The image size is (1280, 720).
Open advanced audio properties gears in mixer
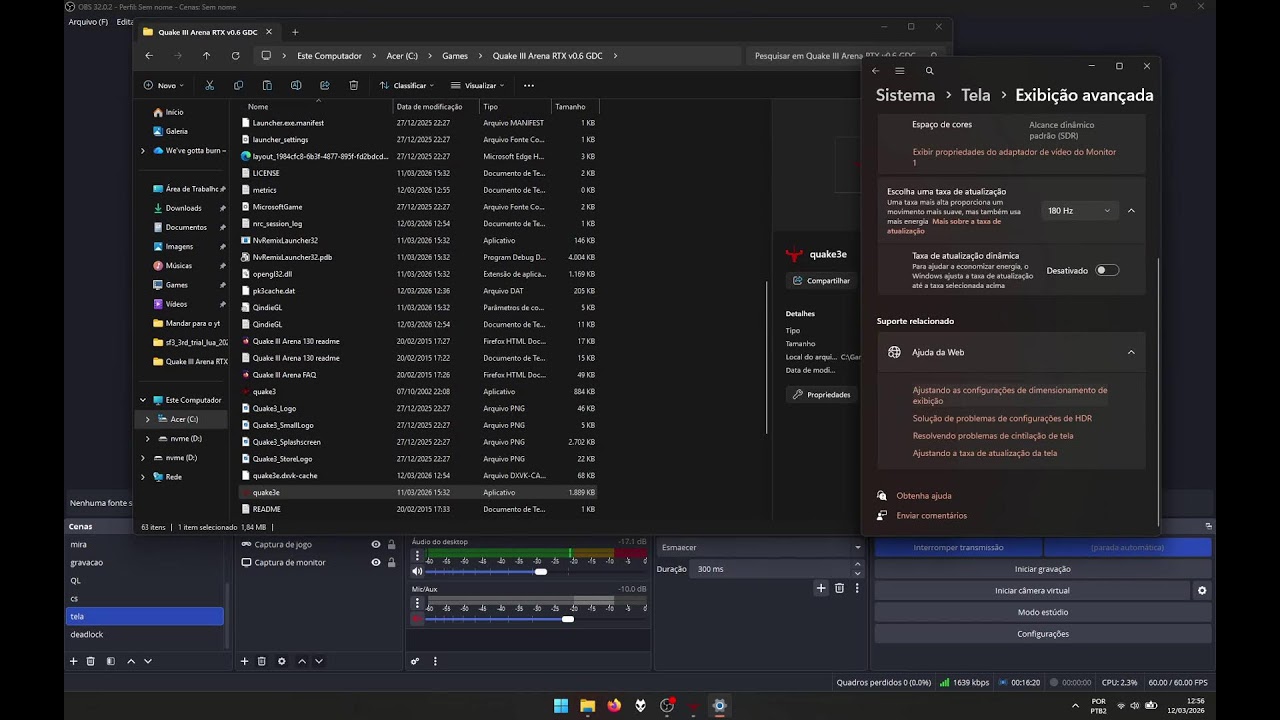(415, 661)
